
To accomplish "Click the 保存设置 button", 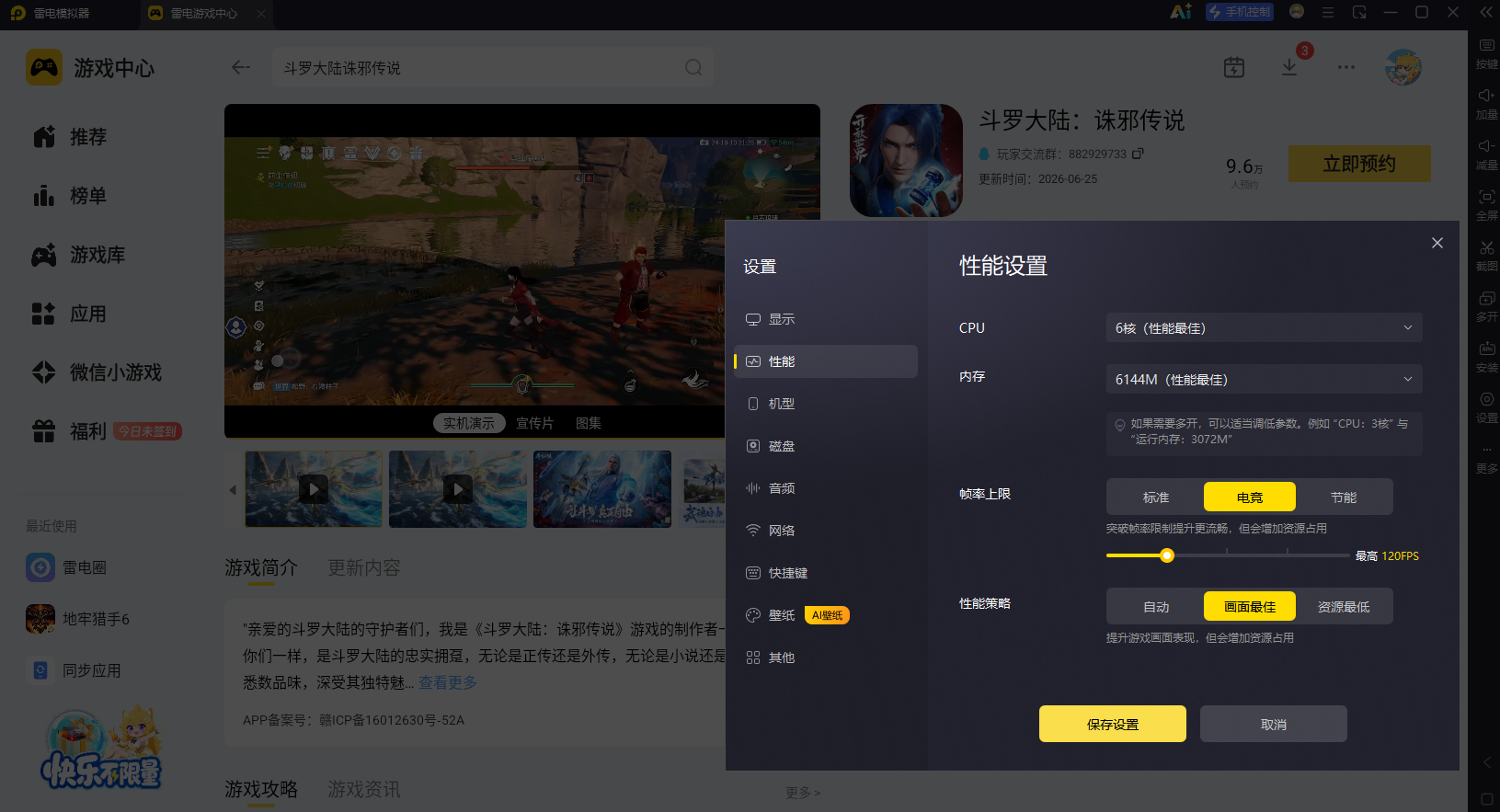I will 1113,724.
